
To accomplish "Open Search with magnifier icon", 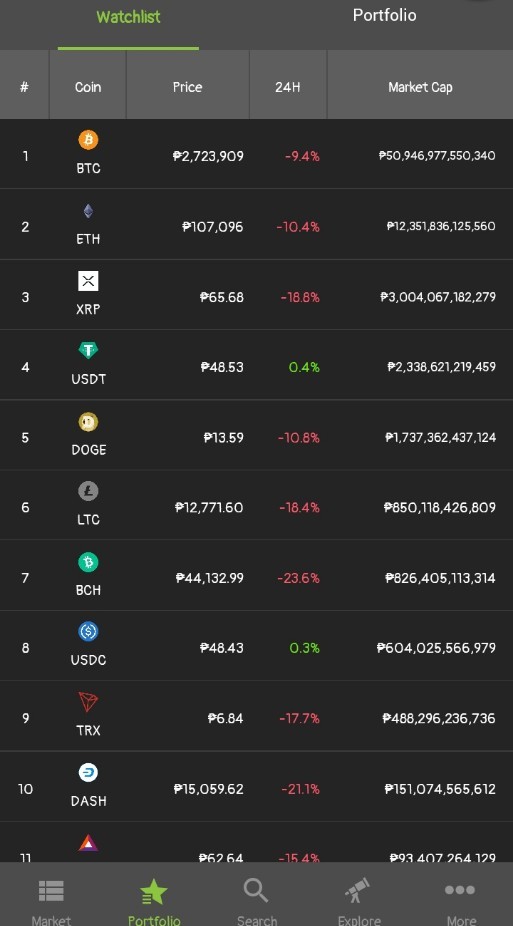I will tap(257, 902).
